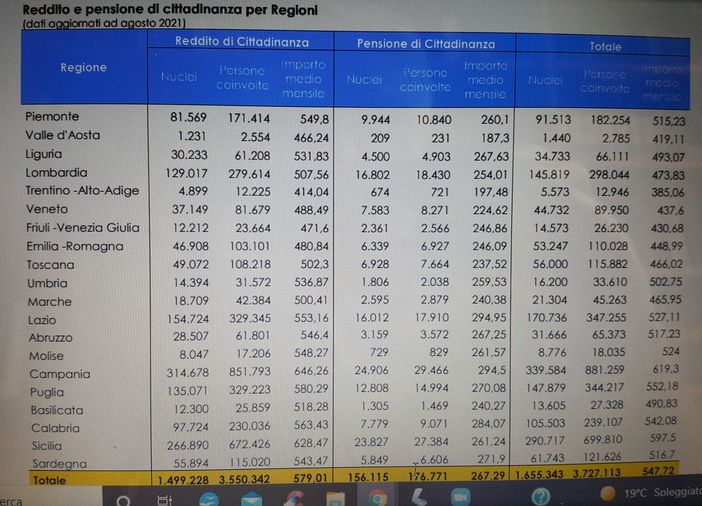Screen dimensions: 702x506
Task: Select the 'Puglia' row label
Action: click(47, 392)
